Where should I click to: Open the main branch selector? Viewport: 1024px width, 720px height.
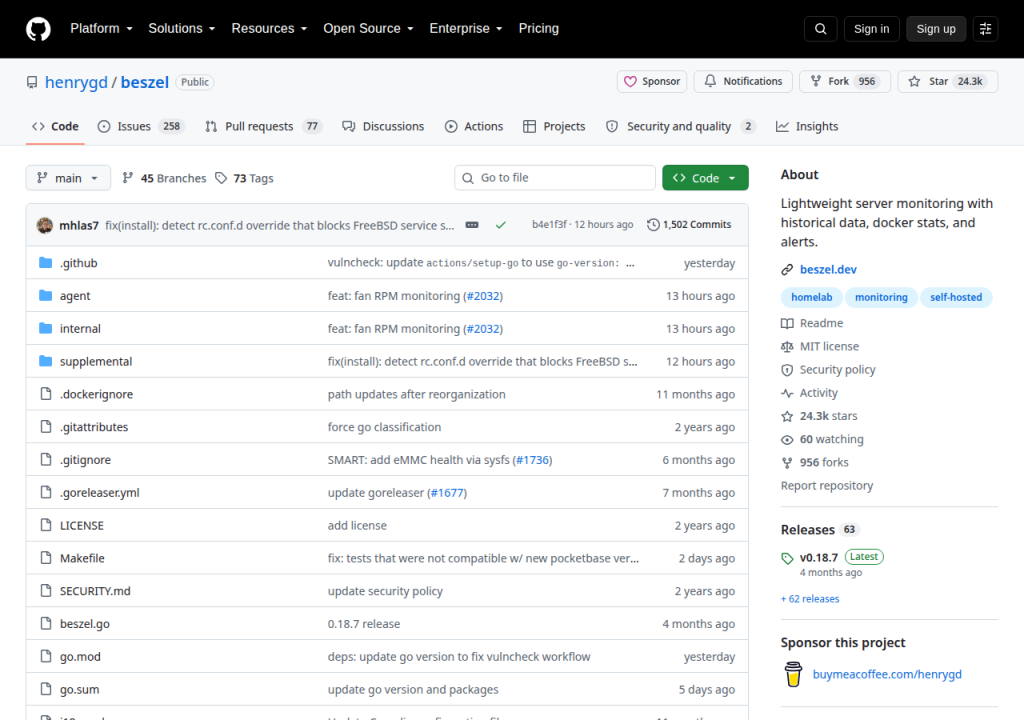coord(68,178)
